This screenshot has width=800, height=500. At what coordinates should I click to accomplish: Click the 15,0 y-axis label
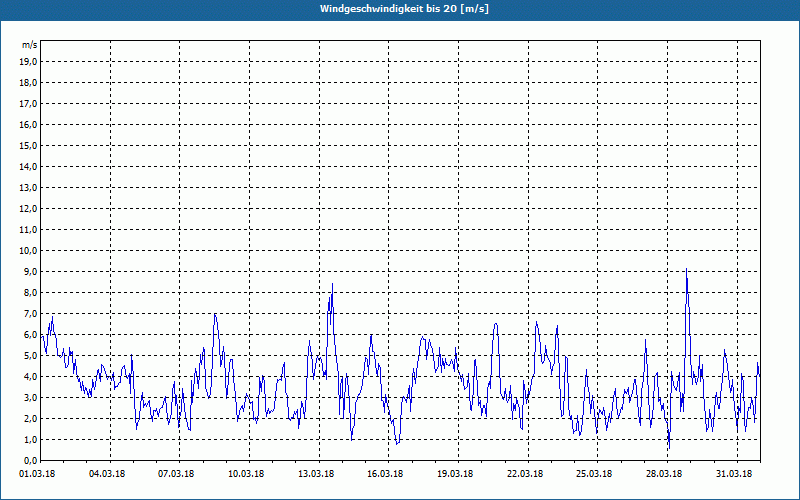tap(28, 145)
